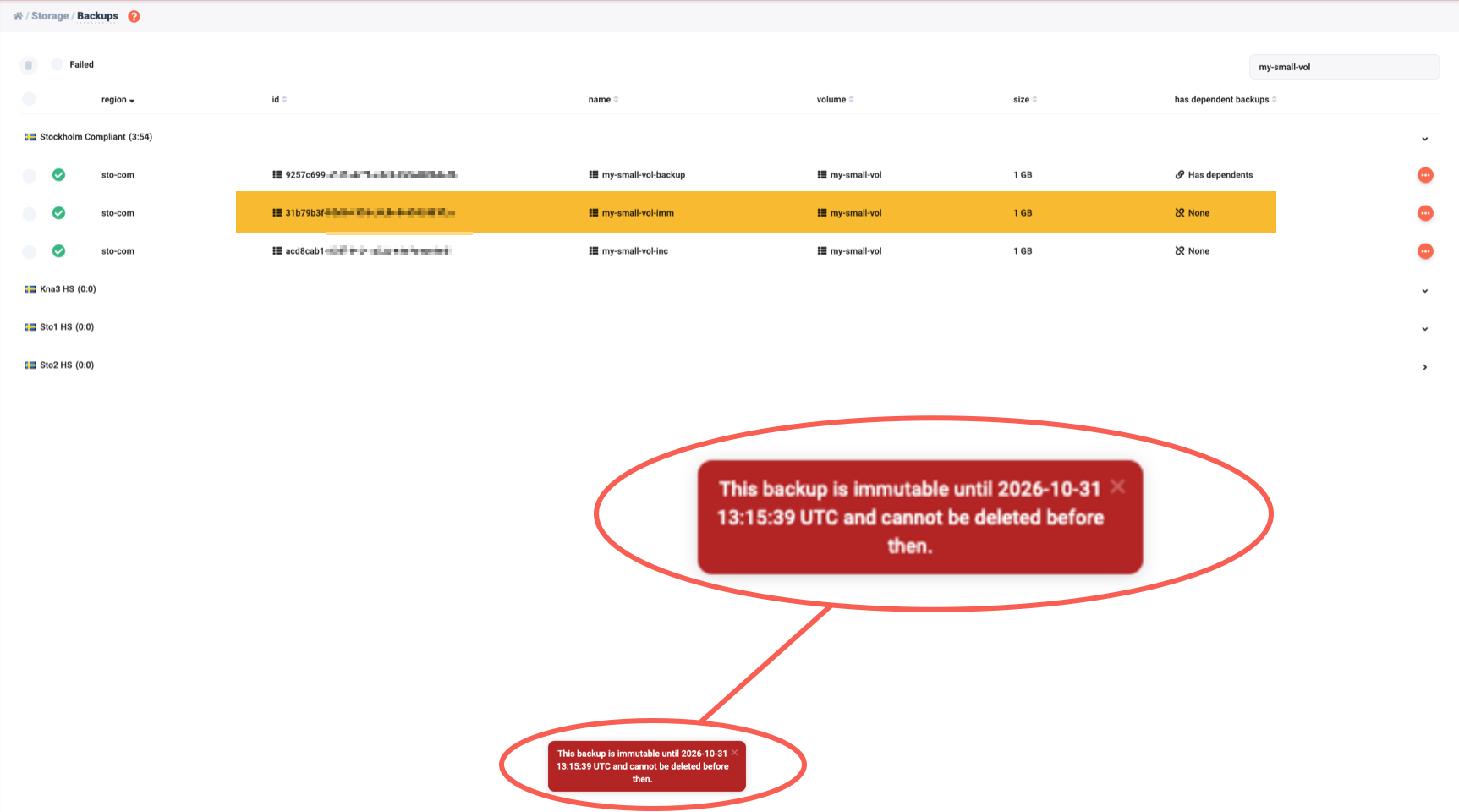Open actions menu for my-small-vol-inc row
This screenshot has width=1459, height=812.
1425,251
